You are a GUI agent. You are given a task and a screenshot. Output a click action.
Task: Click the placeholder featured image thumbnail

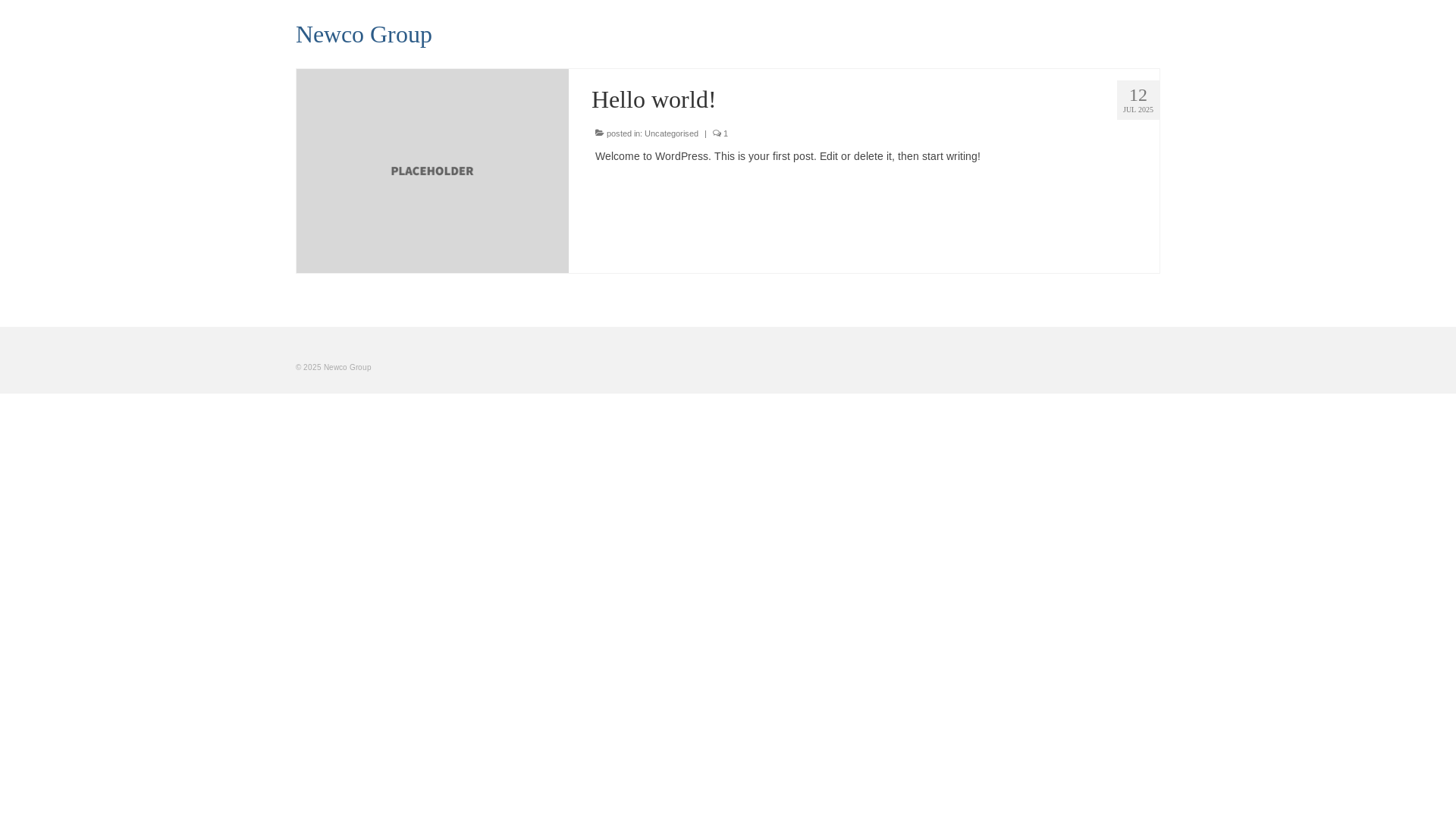pyautogui.click(x=432, y=171)
